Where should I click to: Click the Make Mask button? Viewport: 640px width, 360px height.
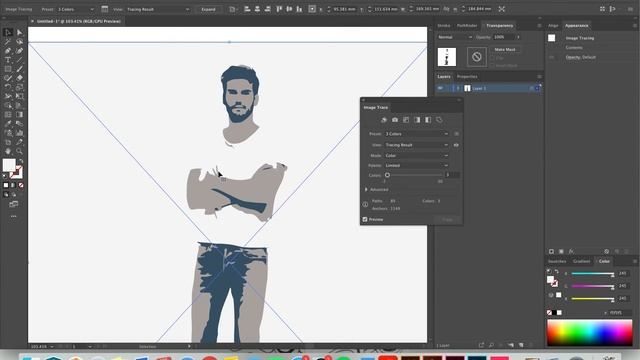pyautogui.click(x=505, y=49)
